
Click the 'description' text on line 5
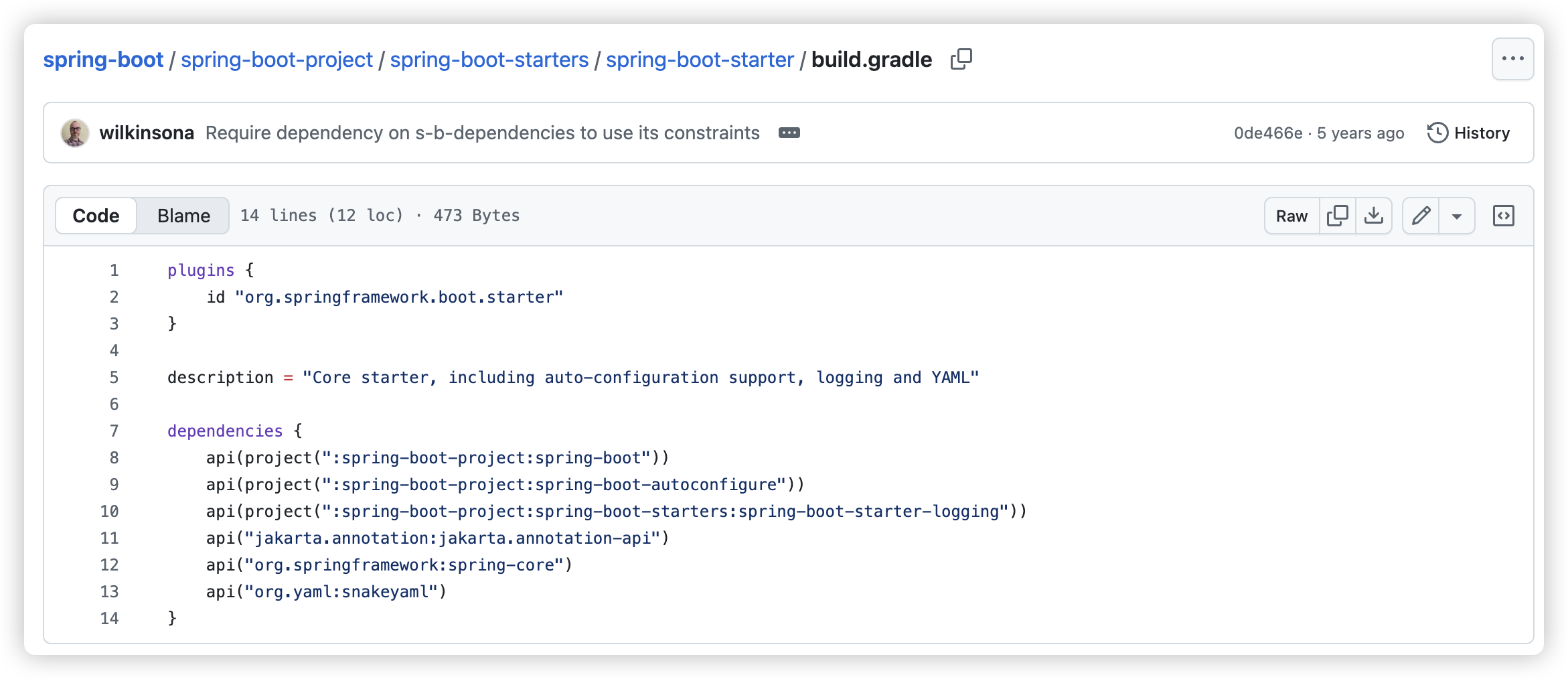click(220, 378)
